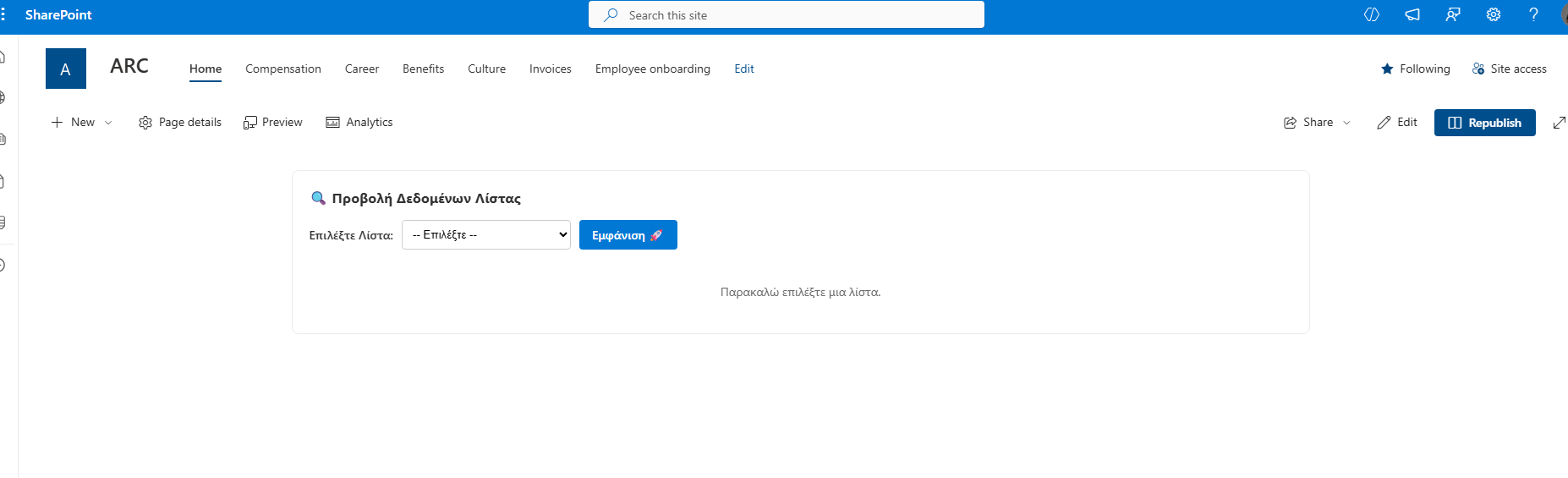Screen dimensions: 1568x478
Task: Open the Employee onboarding nav item
Action: [x=652, y=69]
